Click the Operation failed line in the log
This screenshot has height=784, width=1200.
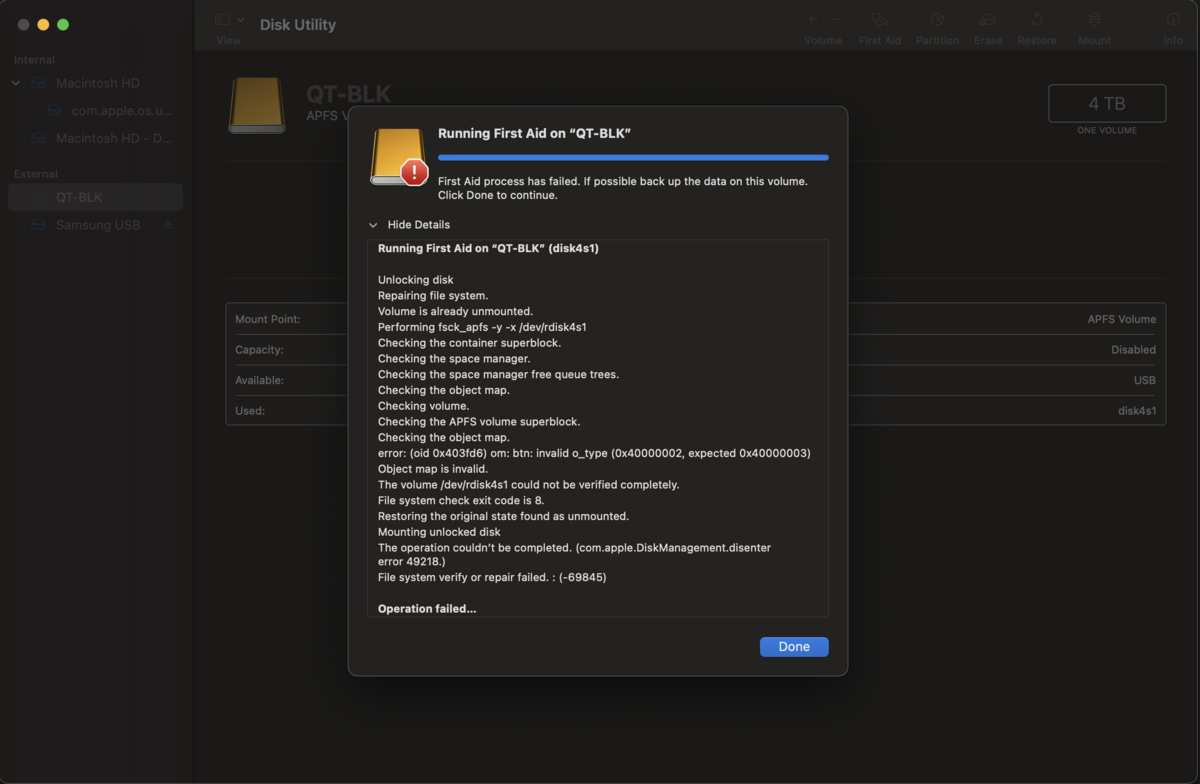tap(427, 609)
